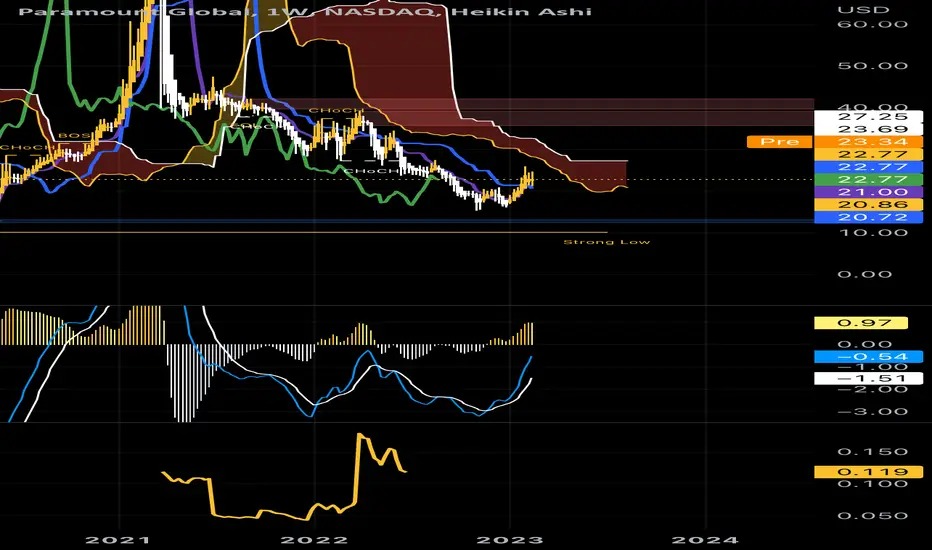Click the blue -0.54 MACD value tag
The height and width of the screenshot is (550, 932).
coord(868,357)
